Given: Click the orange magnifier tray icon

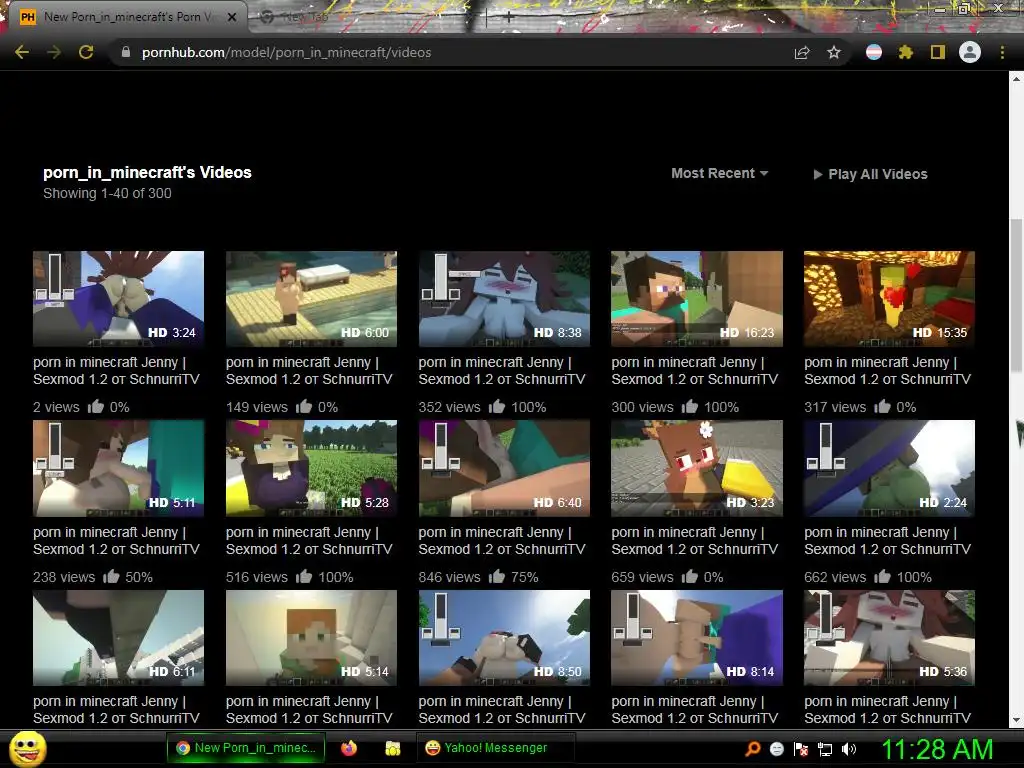Looking at the screenshot, I should click(x=752, y=749).
